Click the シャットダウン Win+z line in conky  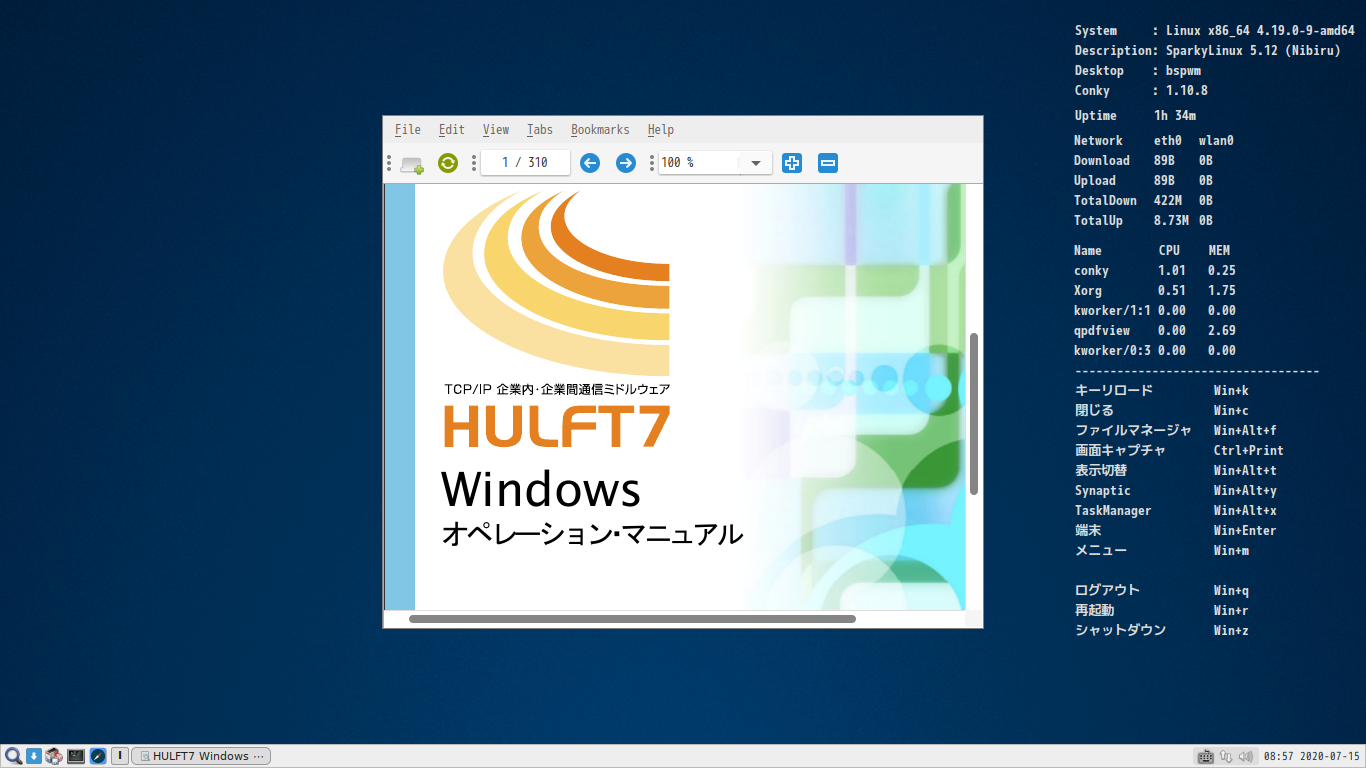pos(1162,630)
